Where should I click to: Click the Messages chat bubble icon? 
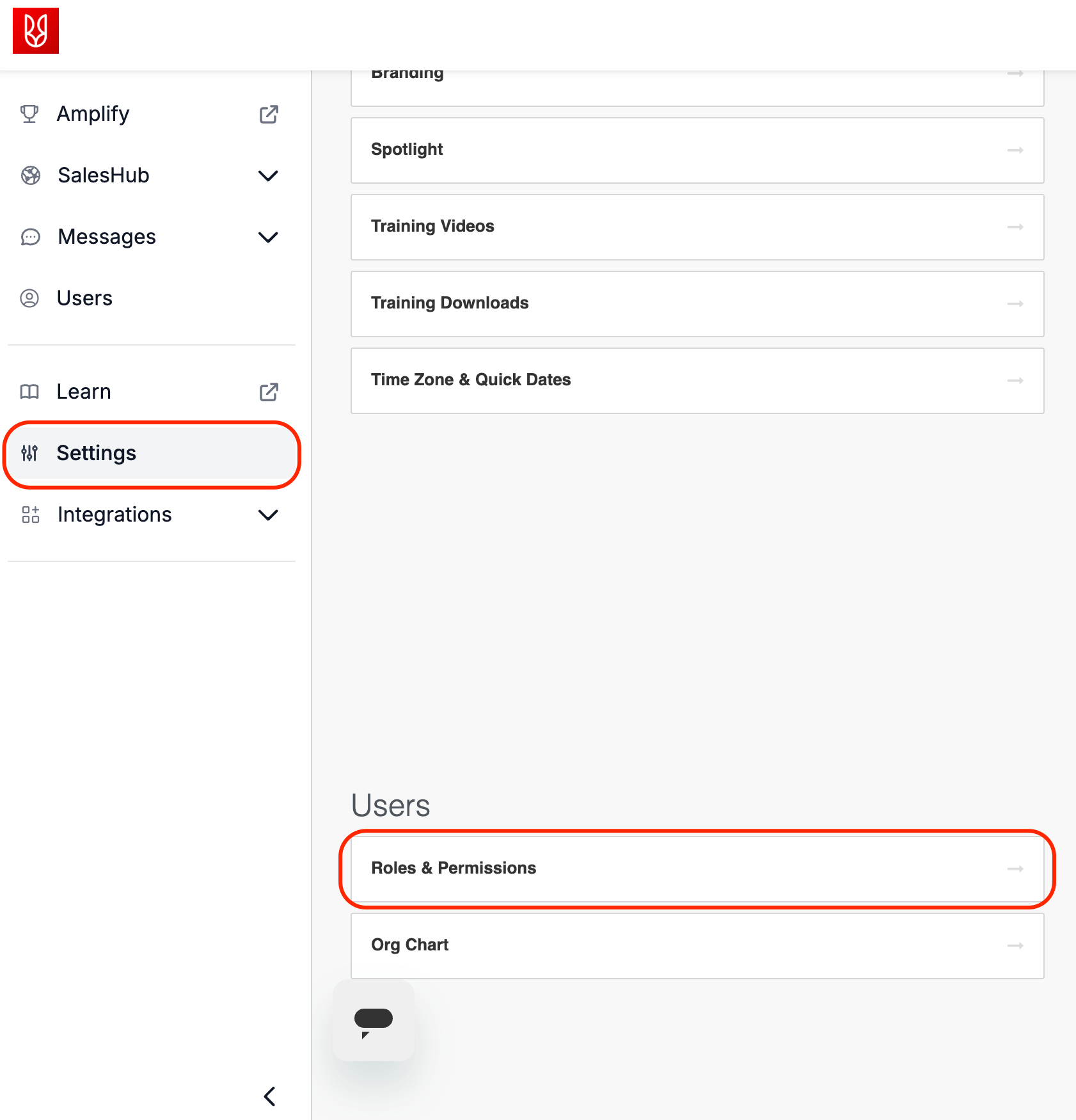[x=30, y=237]
